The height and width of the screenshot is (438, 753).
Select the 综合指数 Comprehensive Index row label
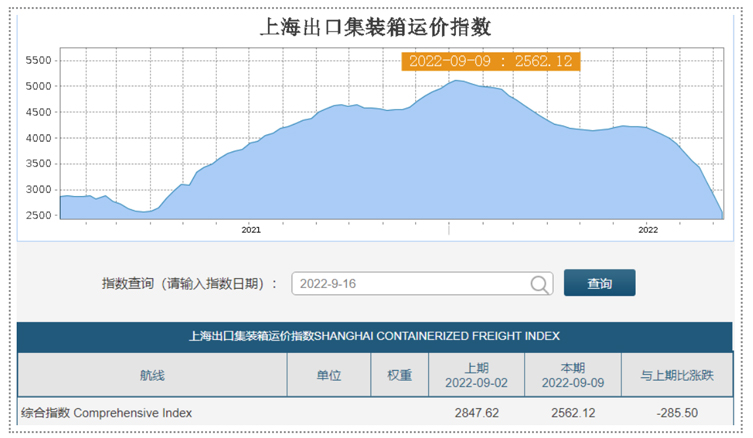coord(107,413)
